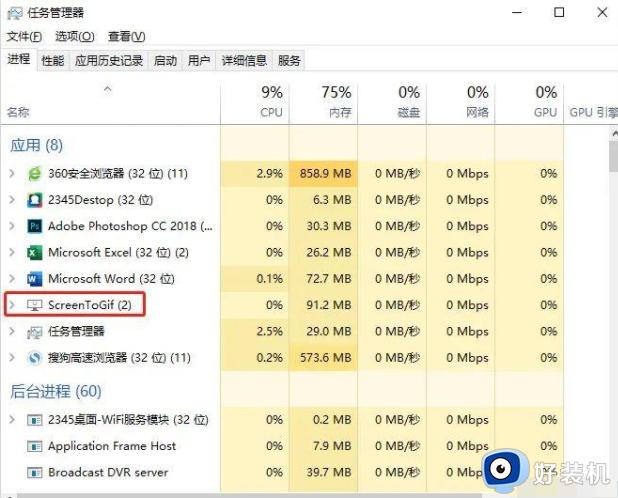Switch to the 性能 tab
Screen dimensions: 618x498
(x=53, y=61)
